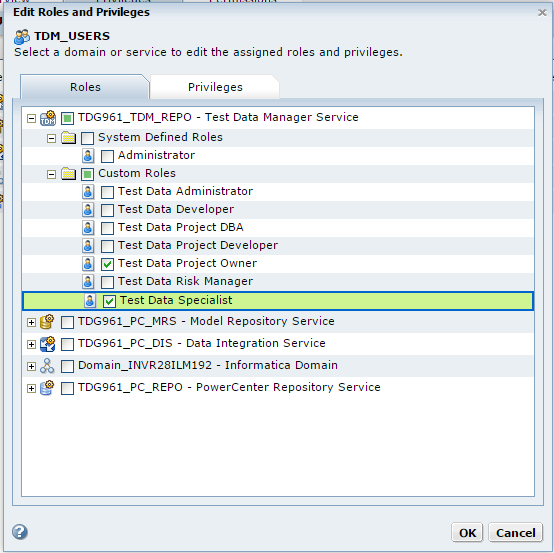This screenshot has height=553, width=554.
Task: Check the Test Data Project DBA checkbox
Action: point(107,228)
